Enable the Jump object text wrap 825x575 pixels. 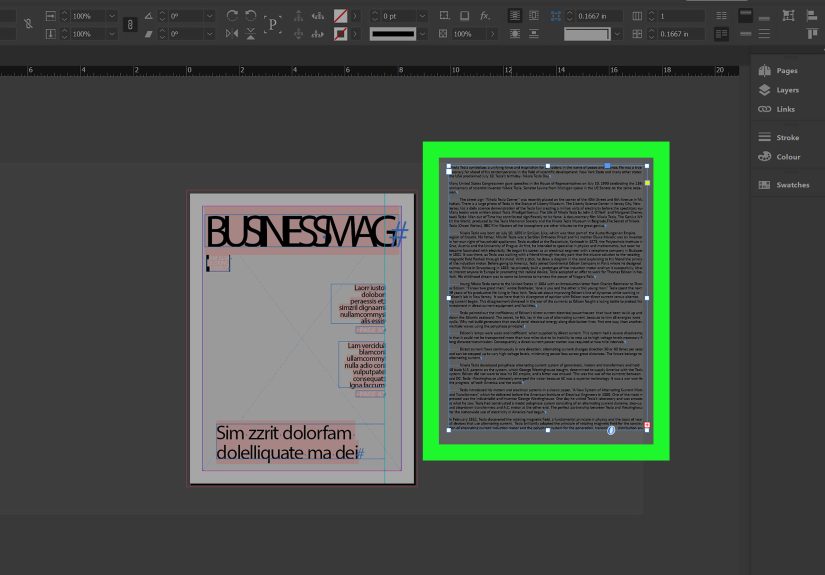click(534, 34)
